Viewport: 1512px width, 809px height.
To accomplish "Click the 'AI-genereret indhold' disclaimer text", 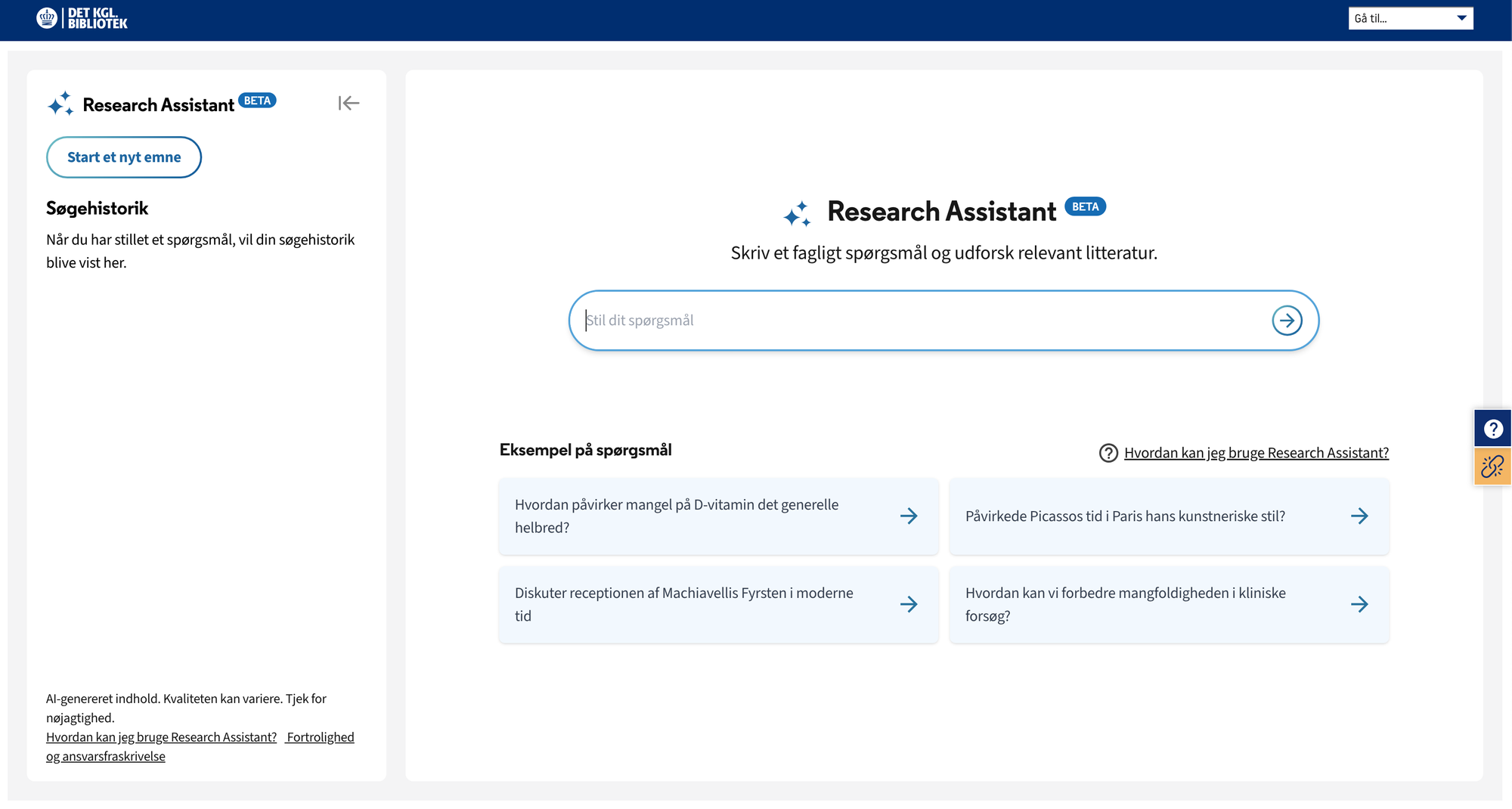I will click(186, 708).
